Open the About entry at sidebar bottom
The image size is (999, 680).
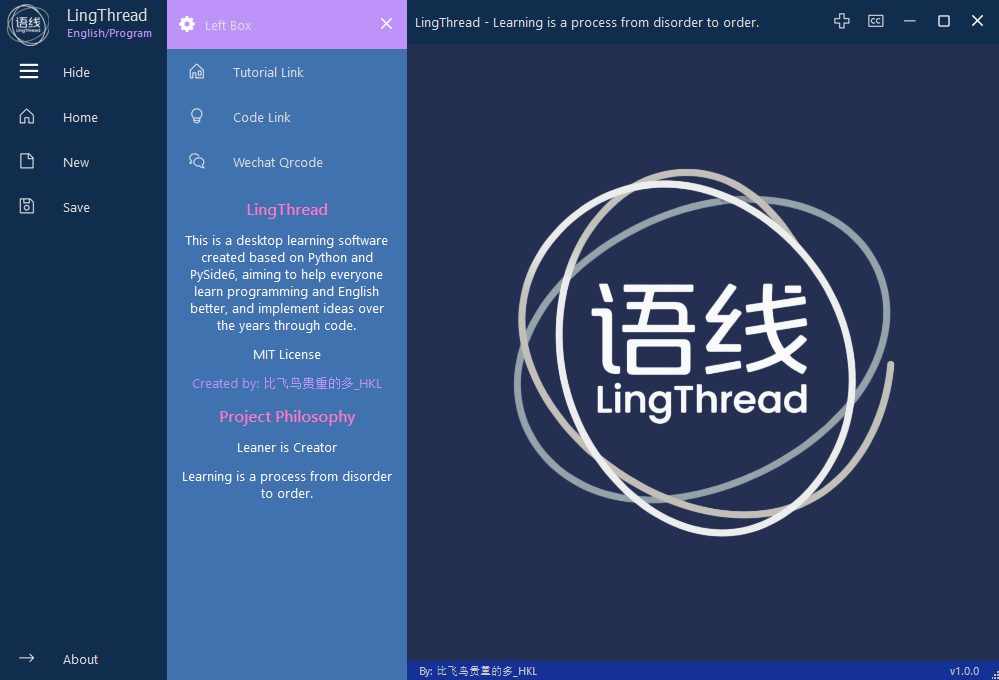click(80, 660)
